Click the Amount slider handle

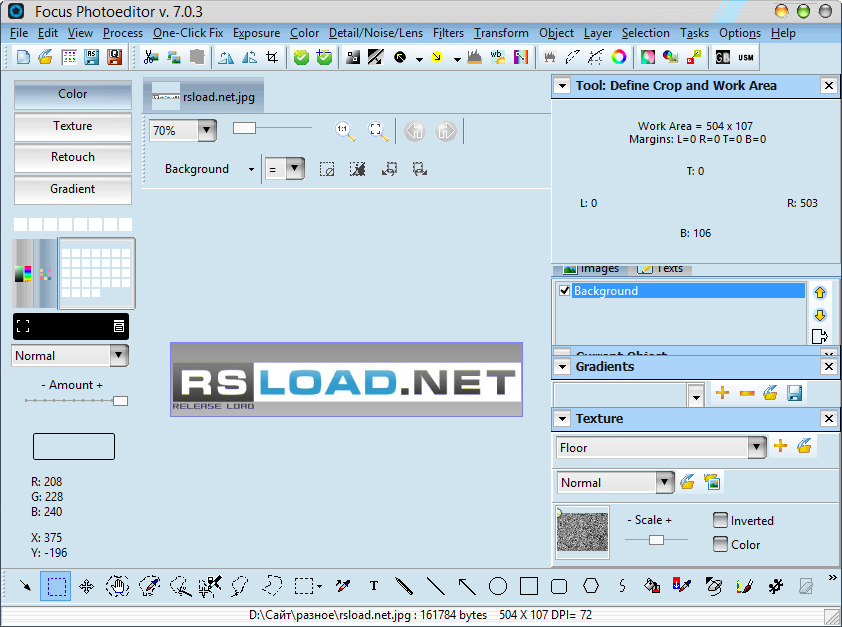120,400
